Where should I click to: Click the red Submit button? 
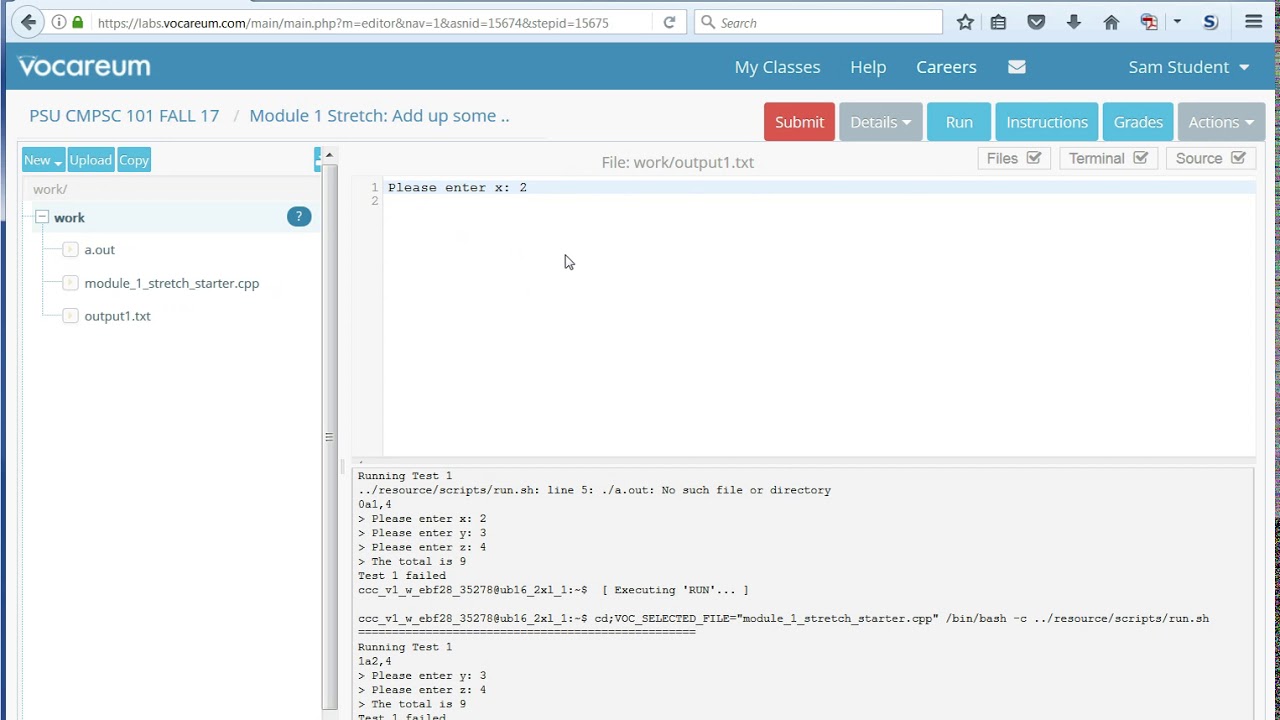[799, 122]
